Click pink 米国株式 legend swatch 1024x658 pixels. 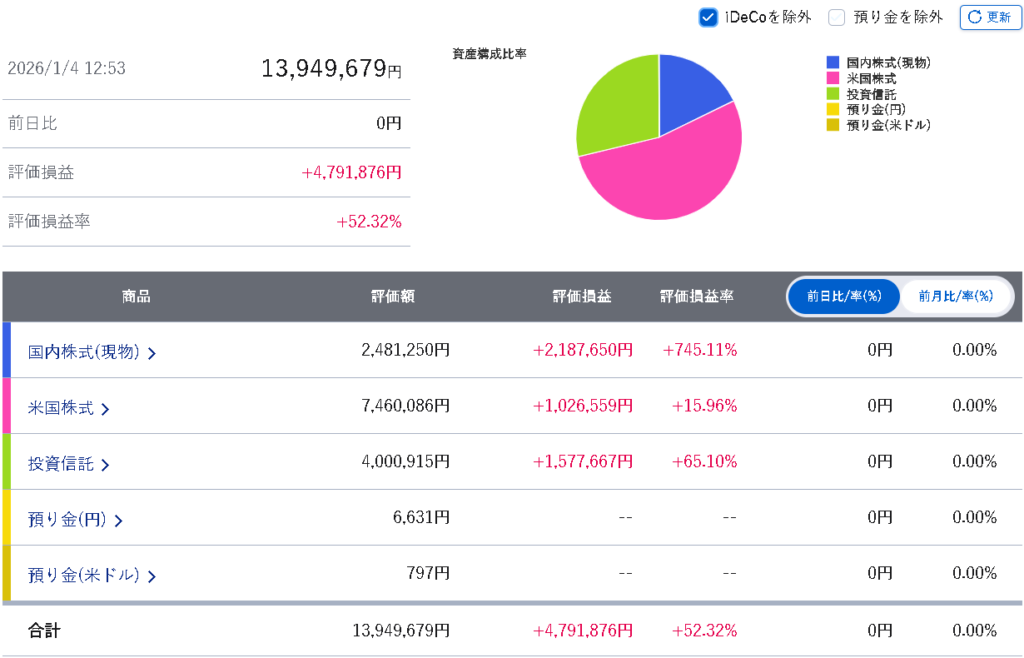tap(833, 78)
